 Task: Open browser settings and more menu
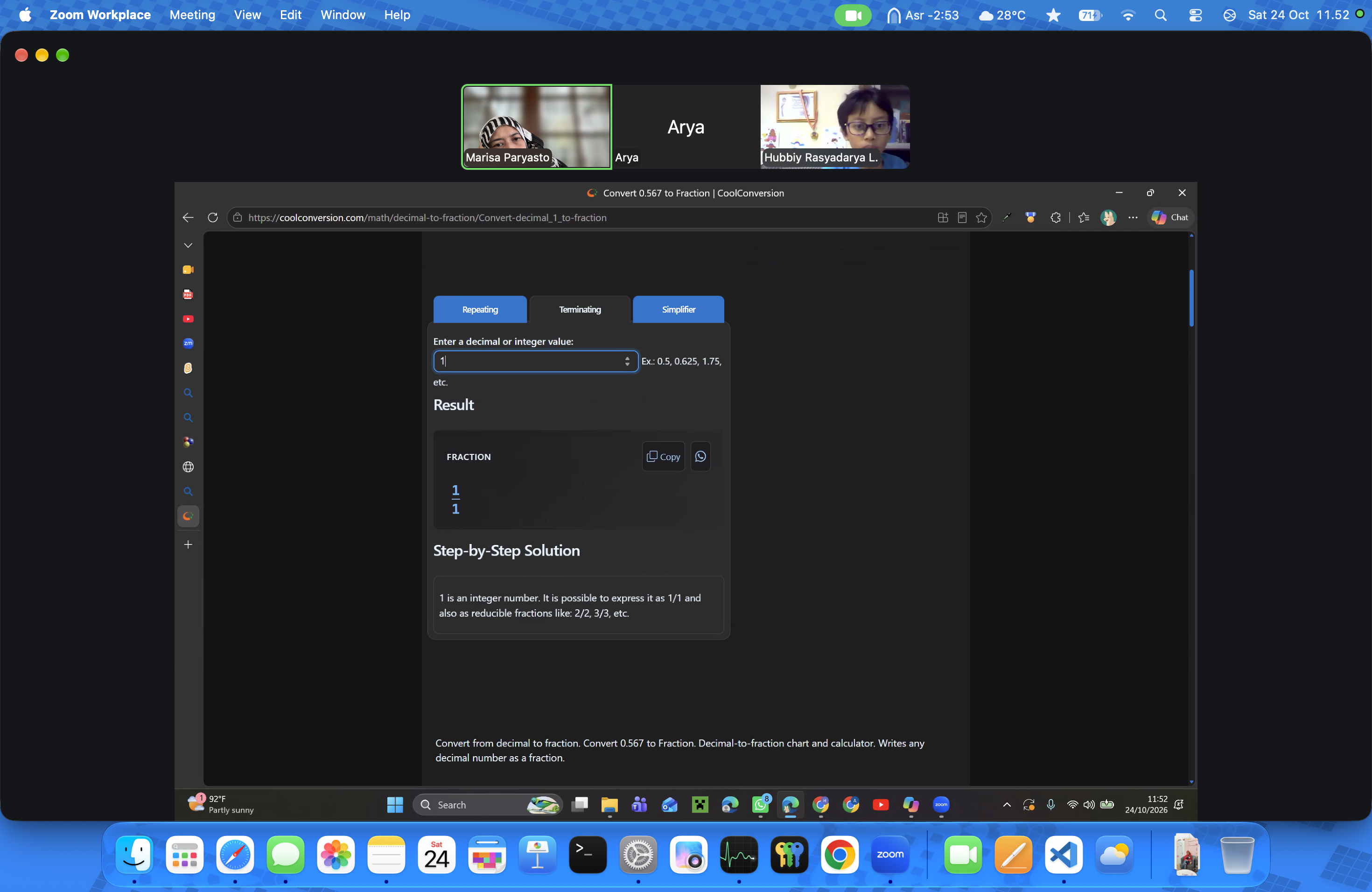1133,218
